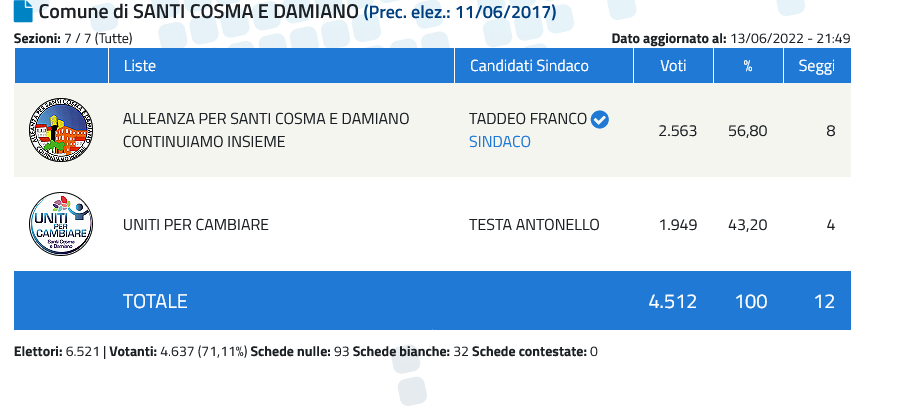Image resolution: width=899 pixels, height=414 pixels.
Task: Select candidate name Testa Antonello
Action: (534, 225)
